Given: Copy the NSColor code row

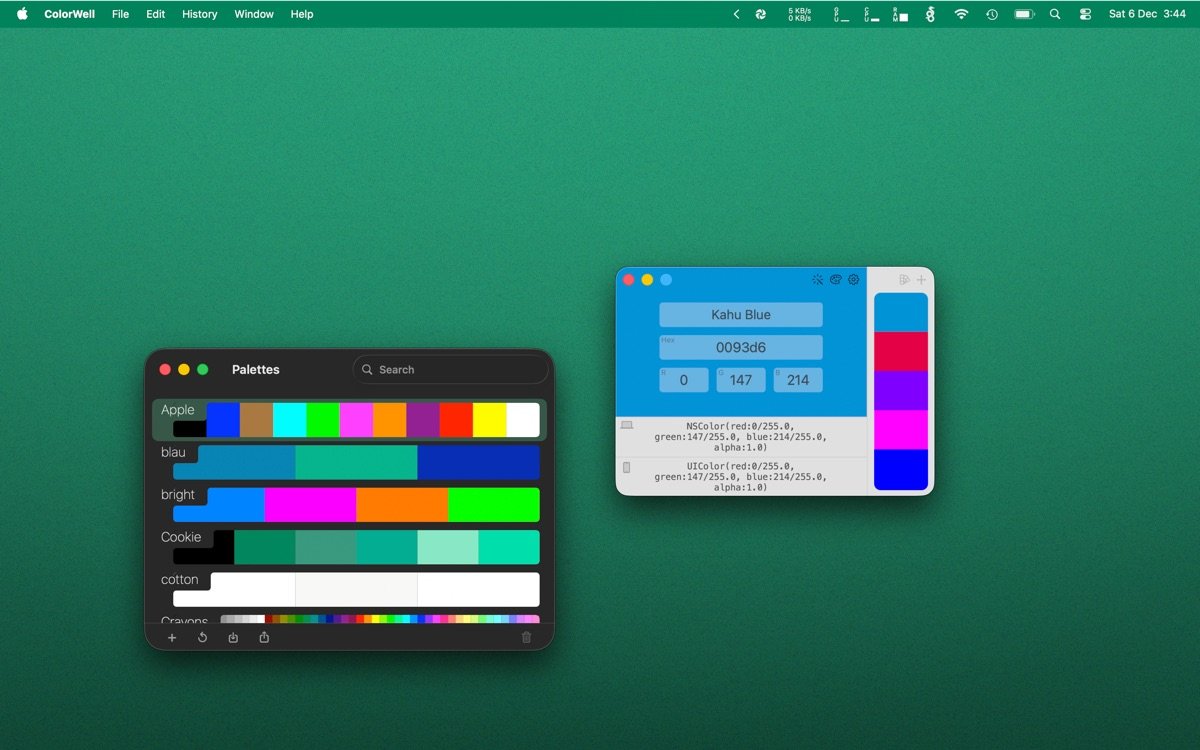Looking at the screenshot, I should pyautogui.click(x=740, y=437).
